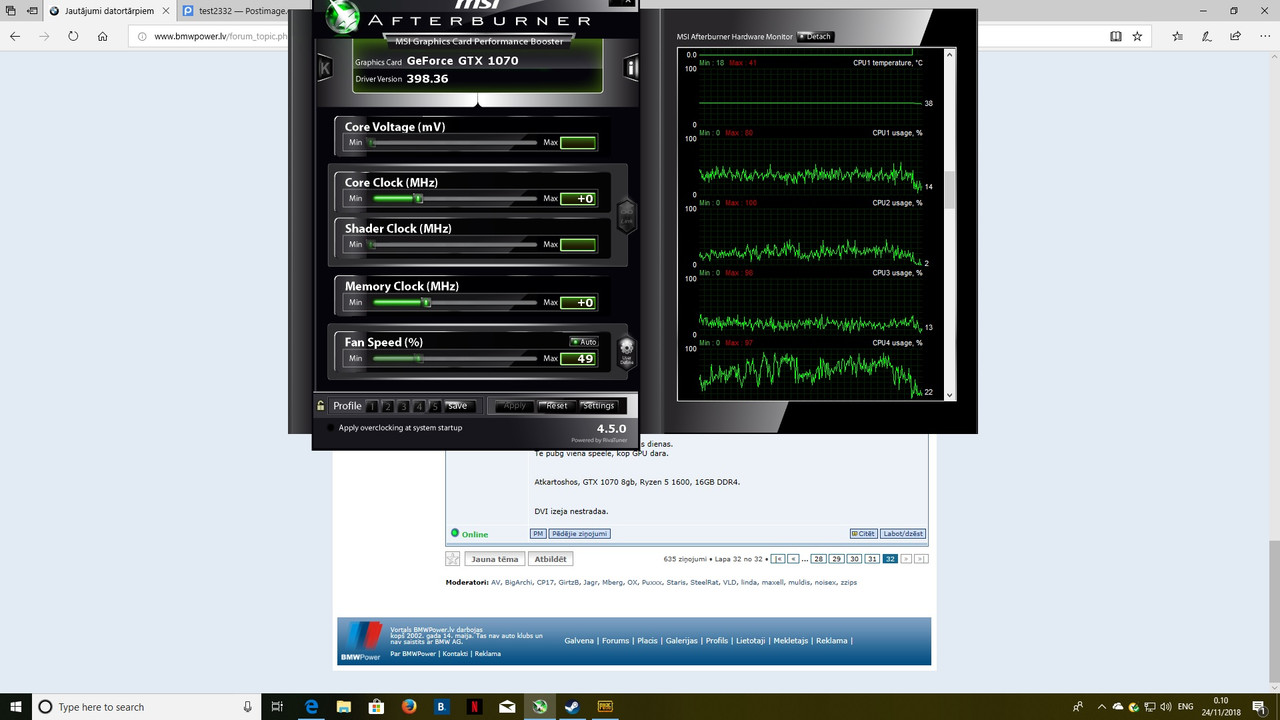This screenshot has height=720, width=1280.
Task: Adjust the Fan Speed slider handle
Action: [419, 358]
